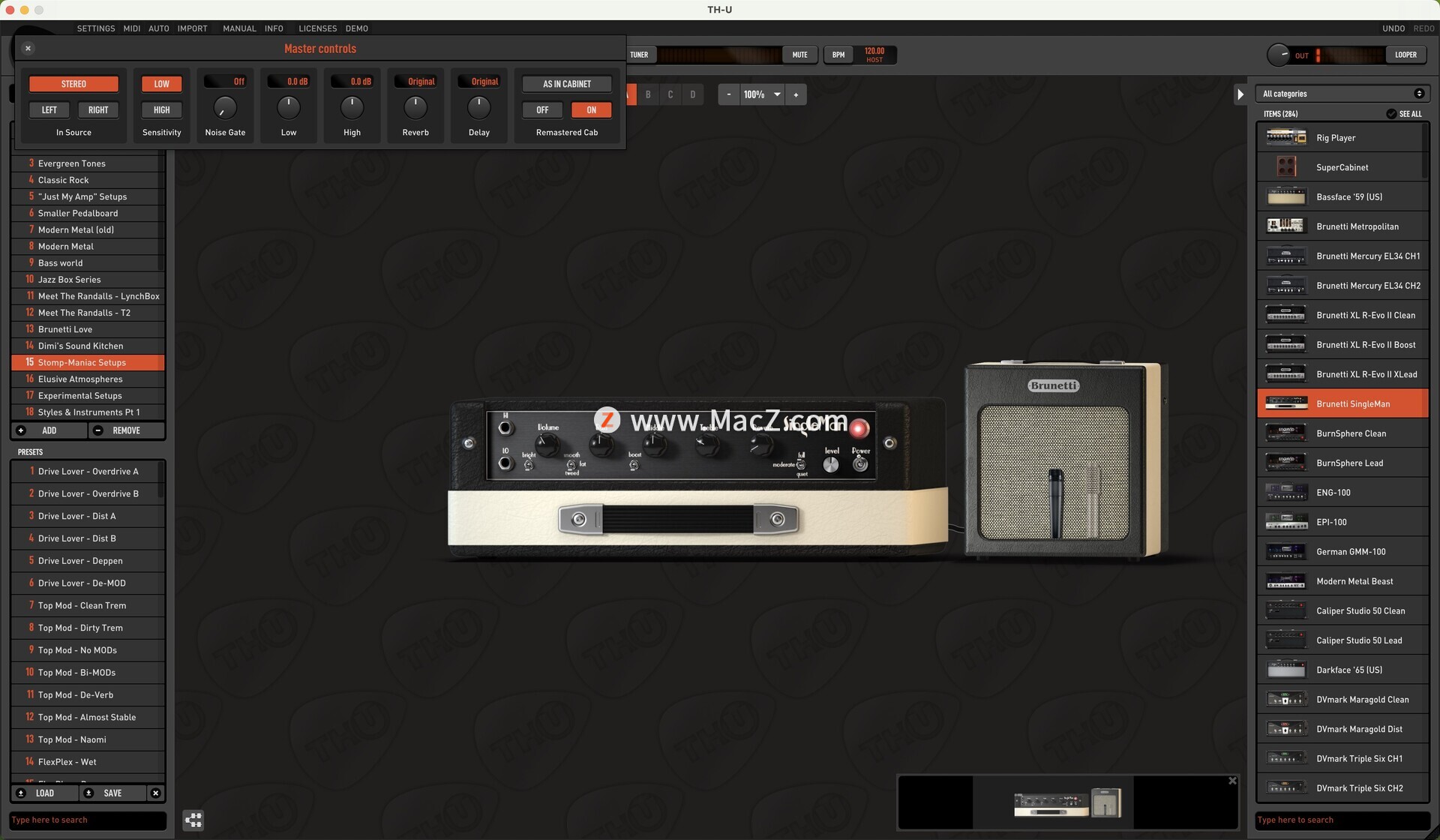
Task: Open the zoom percentage dropdown arrow
Action: pos(777,94)
